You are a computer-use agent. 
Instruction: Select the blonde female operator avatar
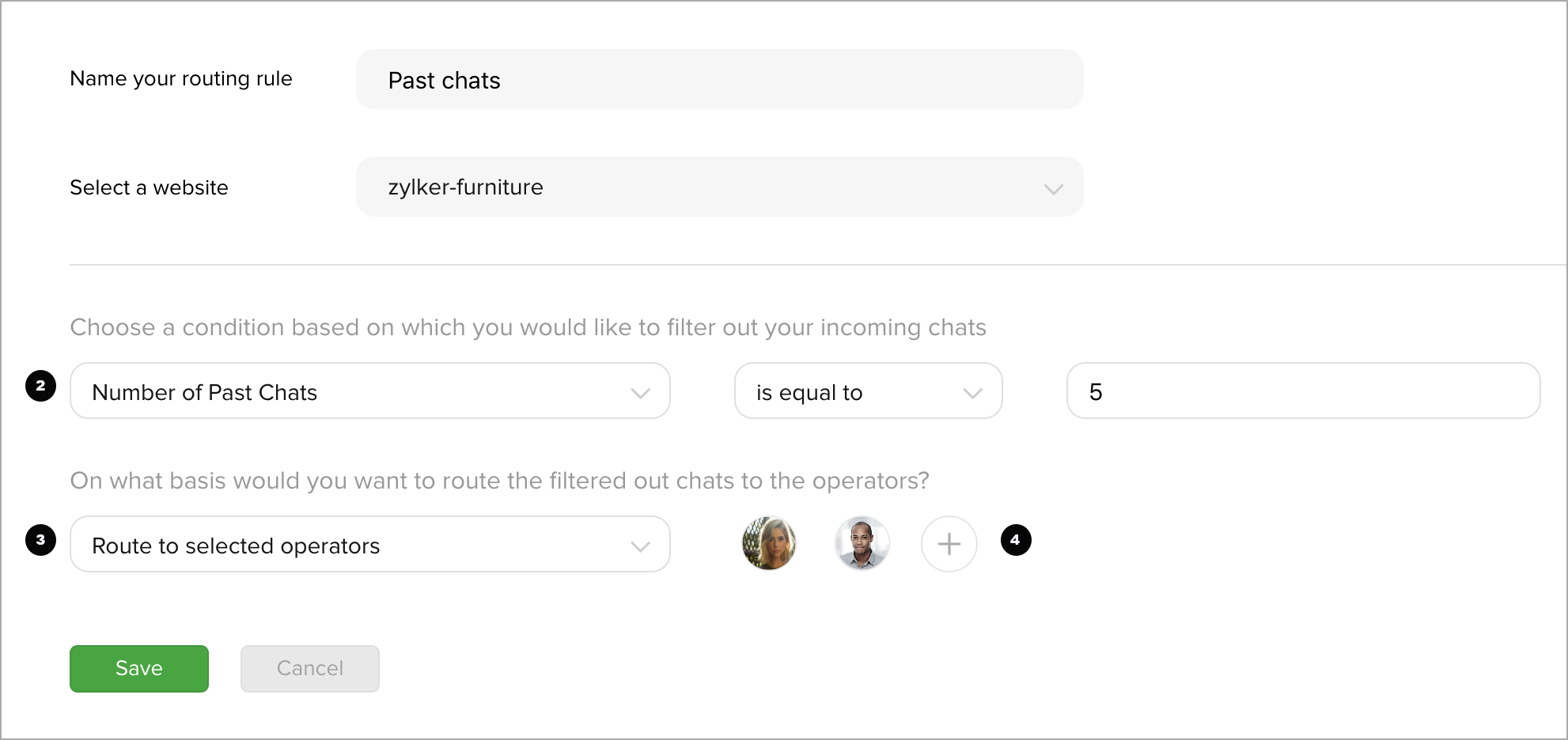(x=769, y=544)
